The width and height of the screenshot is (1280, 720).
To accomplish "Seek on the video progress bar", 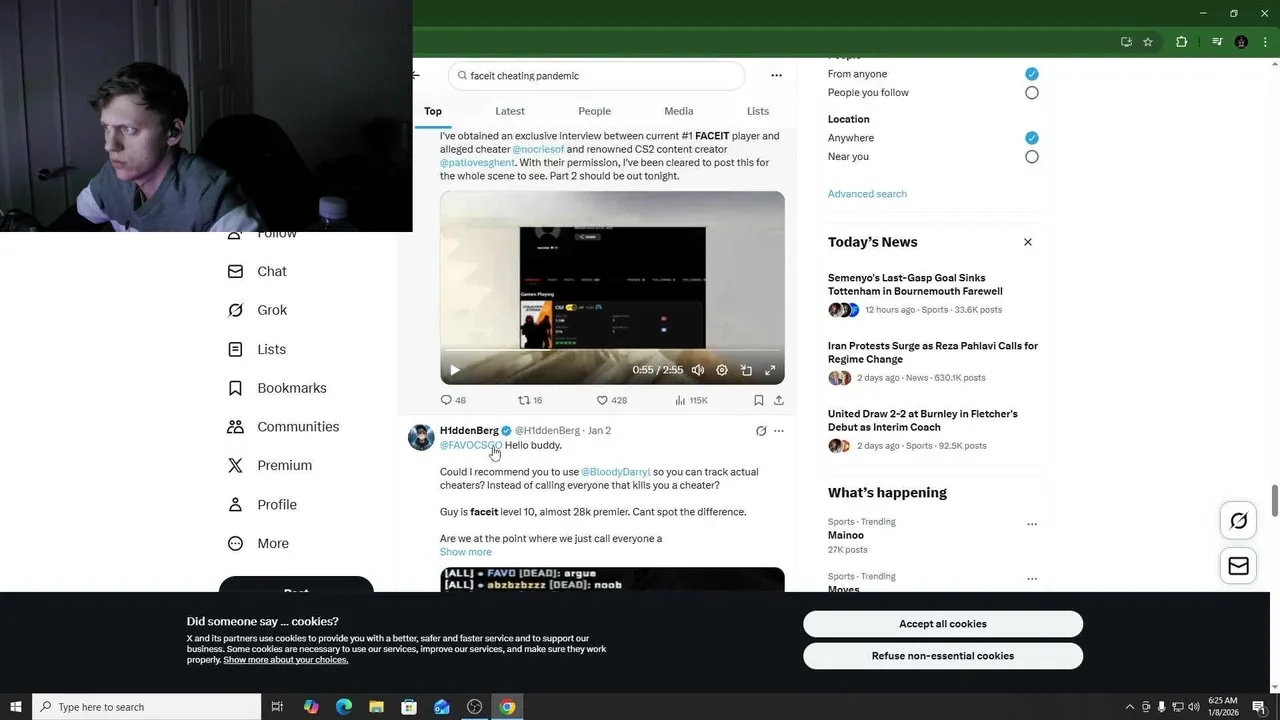I will (612, 350).
